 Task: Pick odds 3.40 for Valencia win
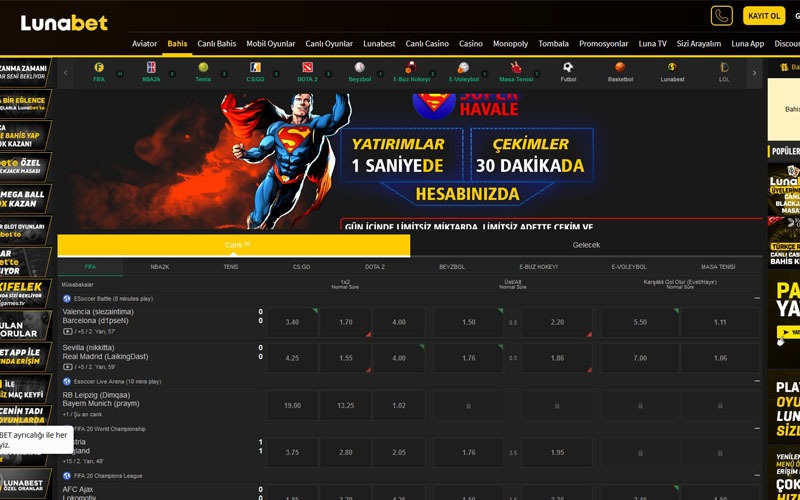(292, 322)
